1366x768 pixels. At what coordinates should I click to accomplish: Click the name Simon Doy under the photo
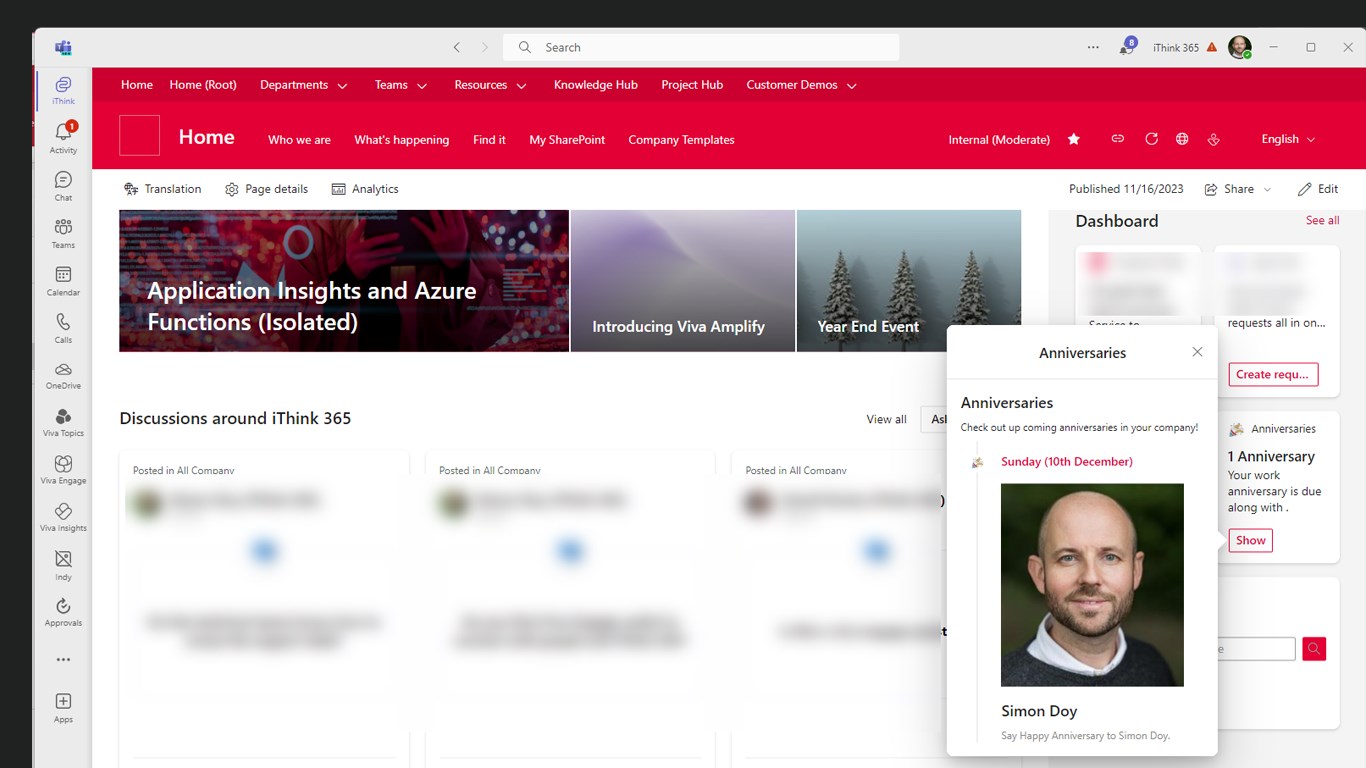click(x=1039, y=711)
